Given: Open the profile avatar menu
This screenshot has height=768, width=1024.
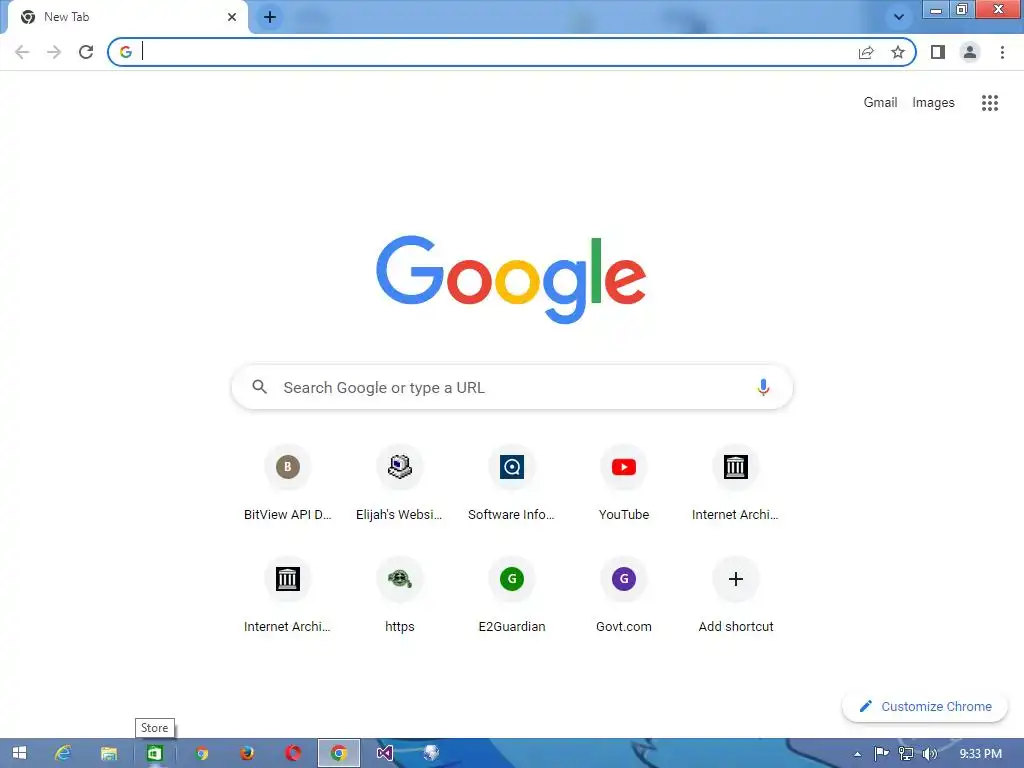Looking at the screenshot, I should pyautogui.click(x=970, y=52).
